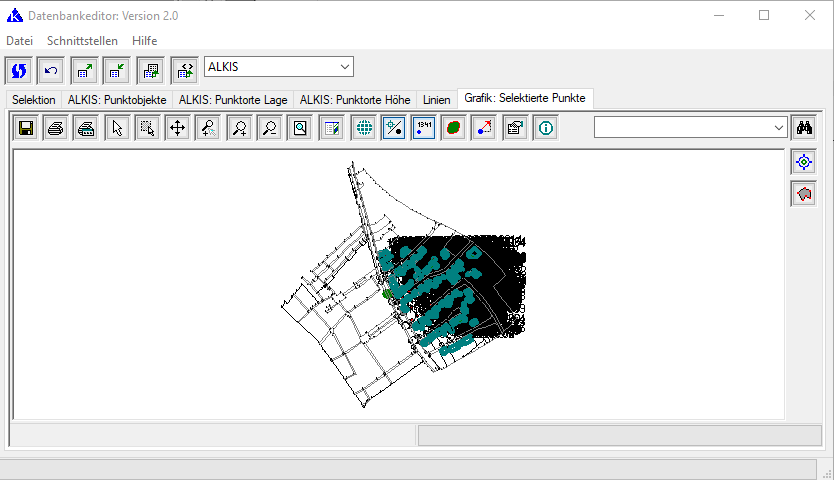The height and width of the screenshot is (480, 834).
Task: Open the Schnittstellen menu
Action: point(82,41)
